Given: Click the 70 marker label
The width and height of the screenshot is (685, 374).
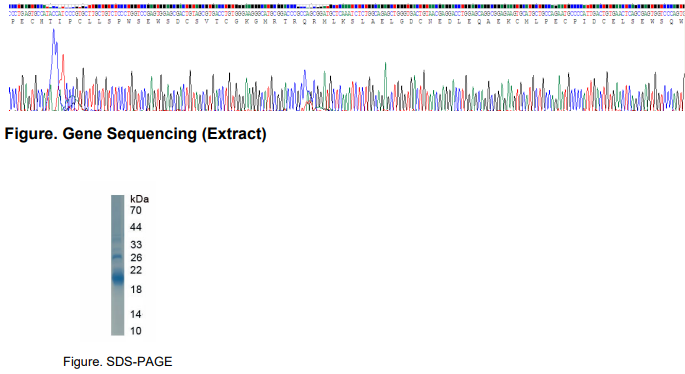Looking at the screenshot, I should (136, 211).
